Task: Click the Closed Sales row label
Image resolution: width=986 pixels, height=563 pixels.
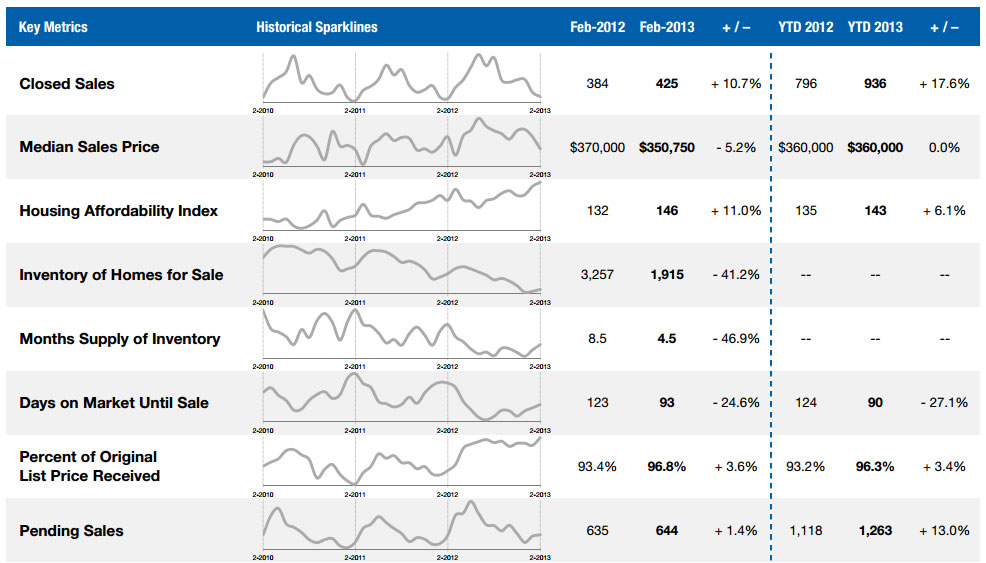Action: point(67,84)
